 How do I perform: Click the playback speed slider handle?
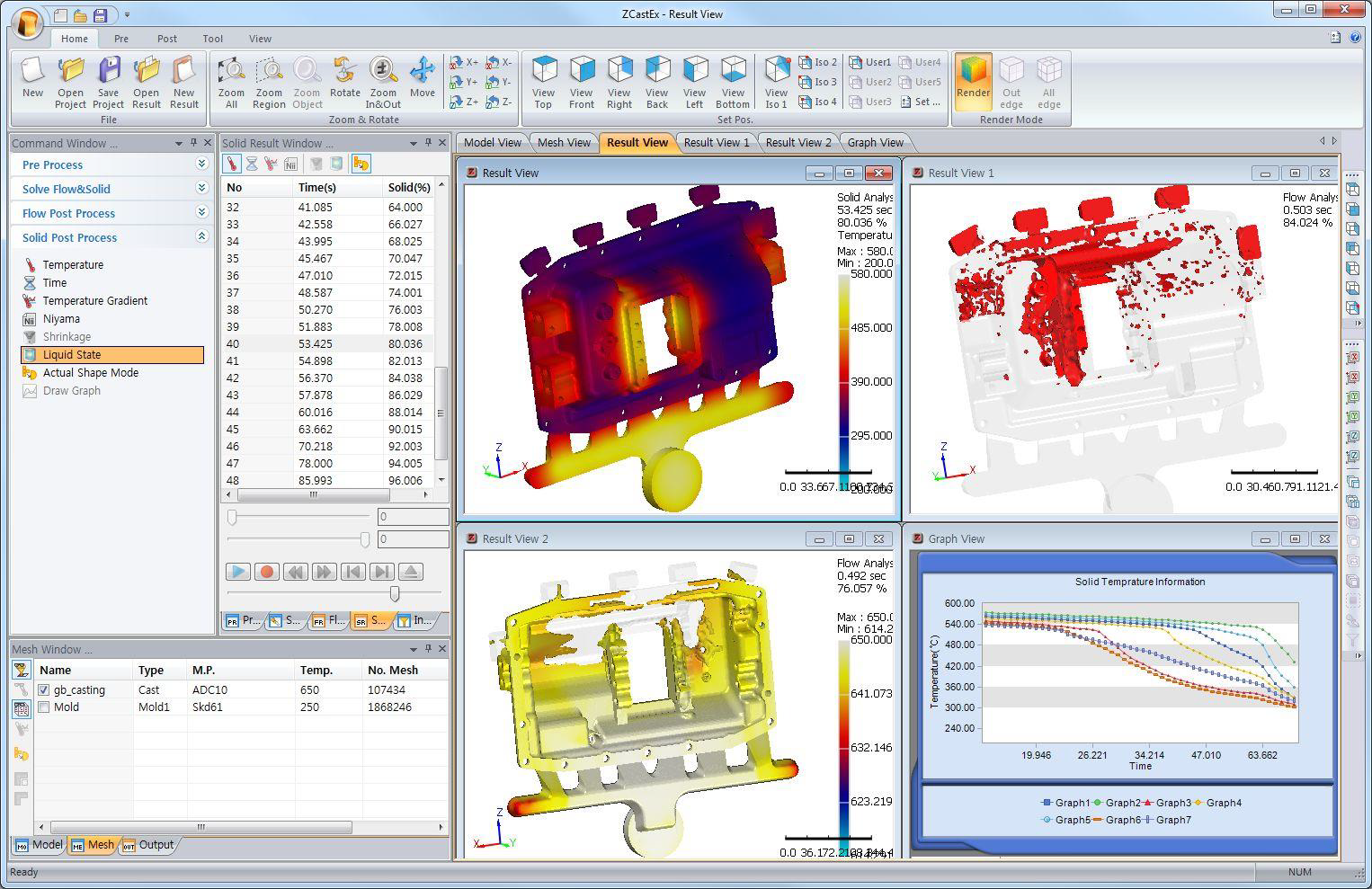click(394, 593)
